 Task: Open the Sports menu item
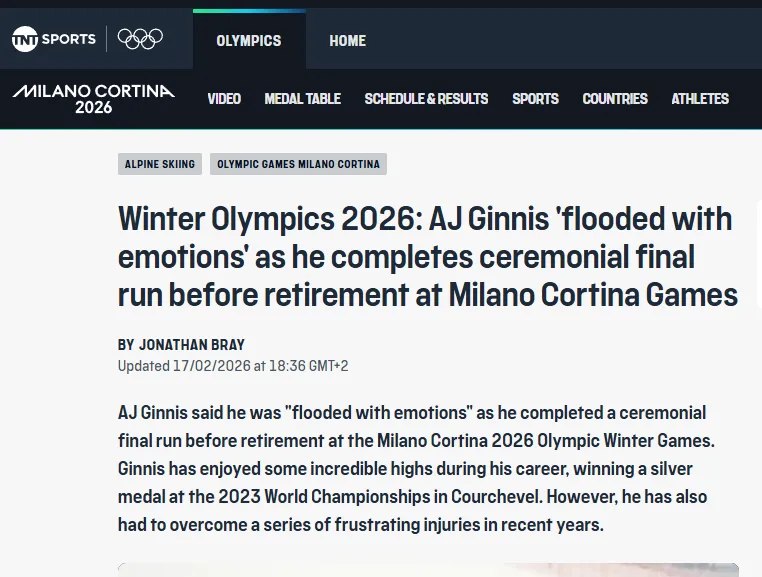pos(535,99)
